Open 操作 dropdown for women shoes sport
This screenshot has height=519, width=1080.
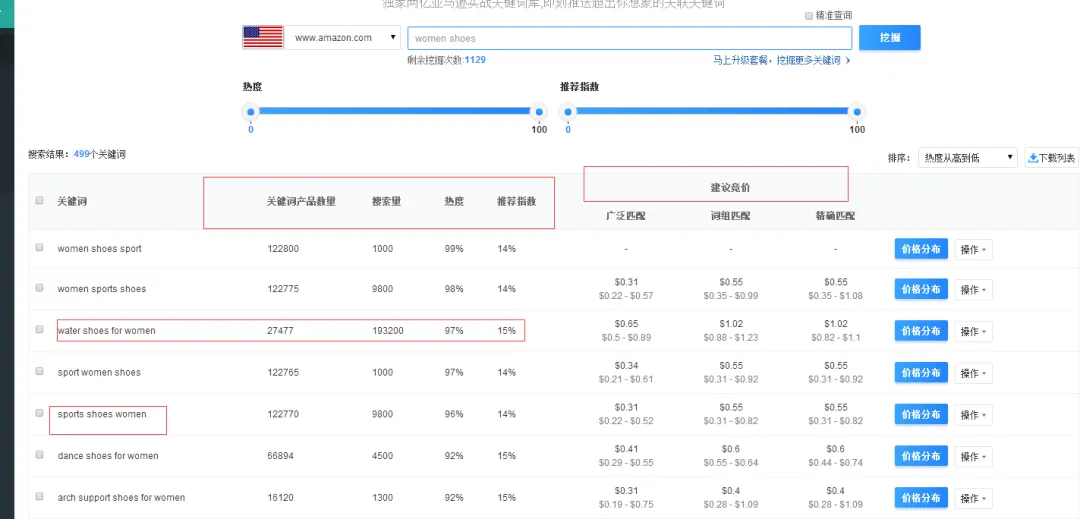(x=973, y=249)
